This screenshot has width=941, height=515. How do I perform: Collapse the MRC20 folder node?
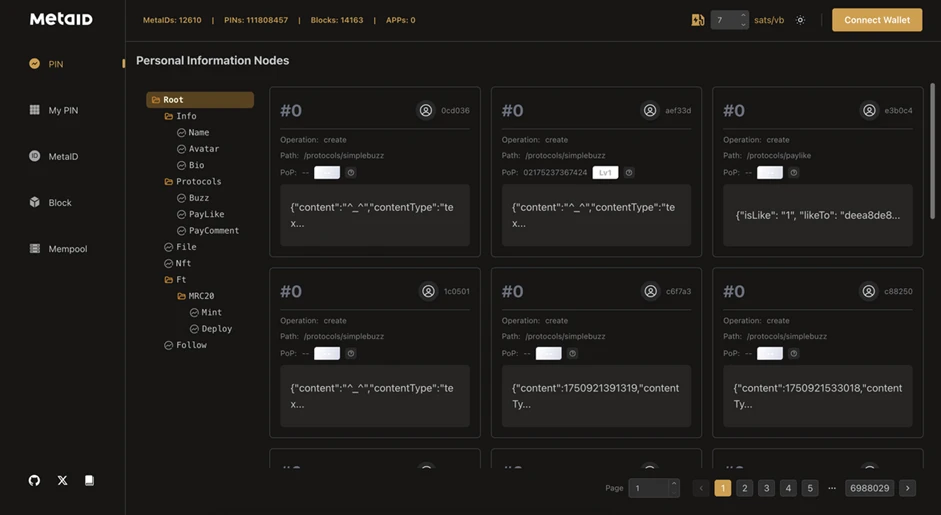182,296
